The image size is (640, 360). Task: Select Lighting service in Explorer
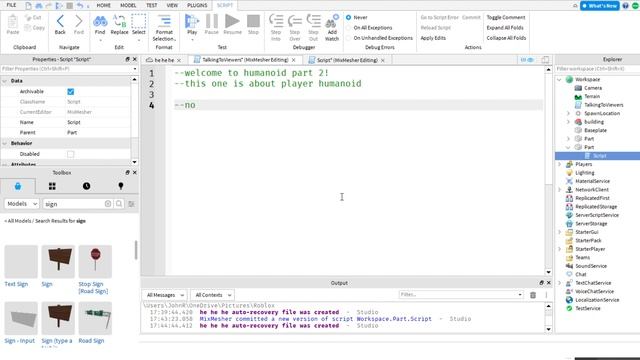584,173
